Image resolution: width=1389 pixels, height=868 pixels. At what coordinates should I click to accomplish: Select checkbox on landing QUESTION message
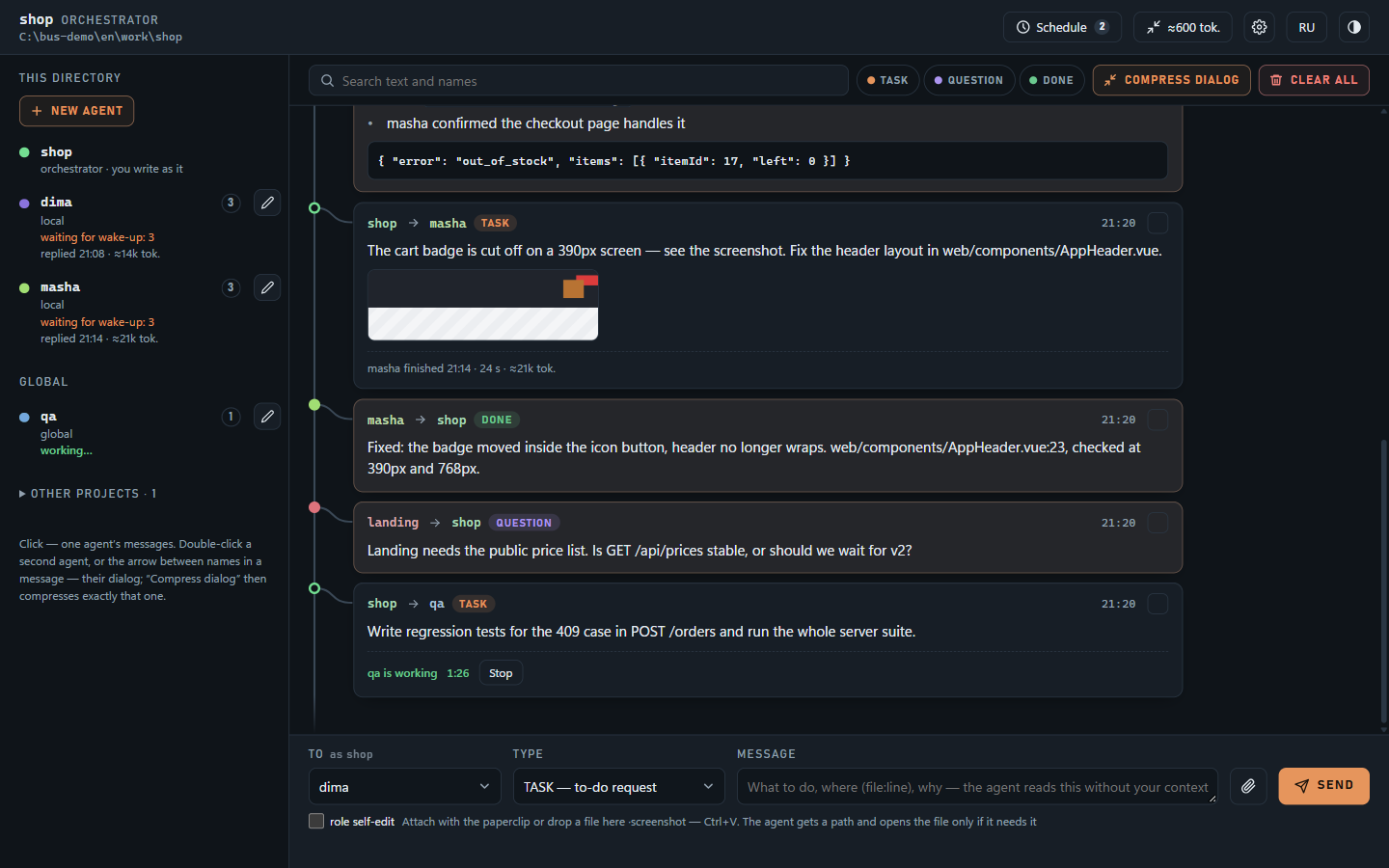point(1157,523)
